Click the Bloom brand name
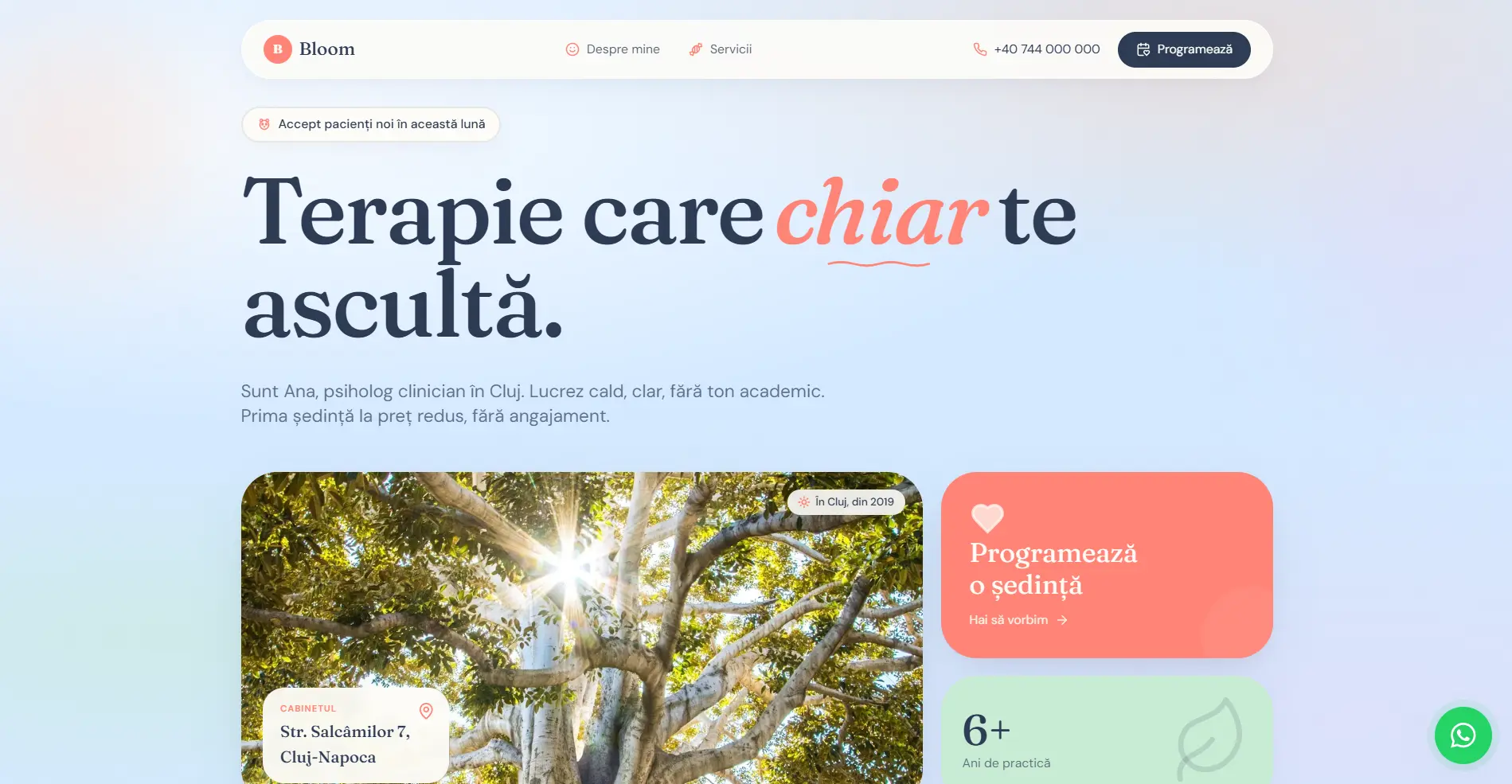1512x784 pixels. tap(327, 49)
